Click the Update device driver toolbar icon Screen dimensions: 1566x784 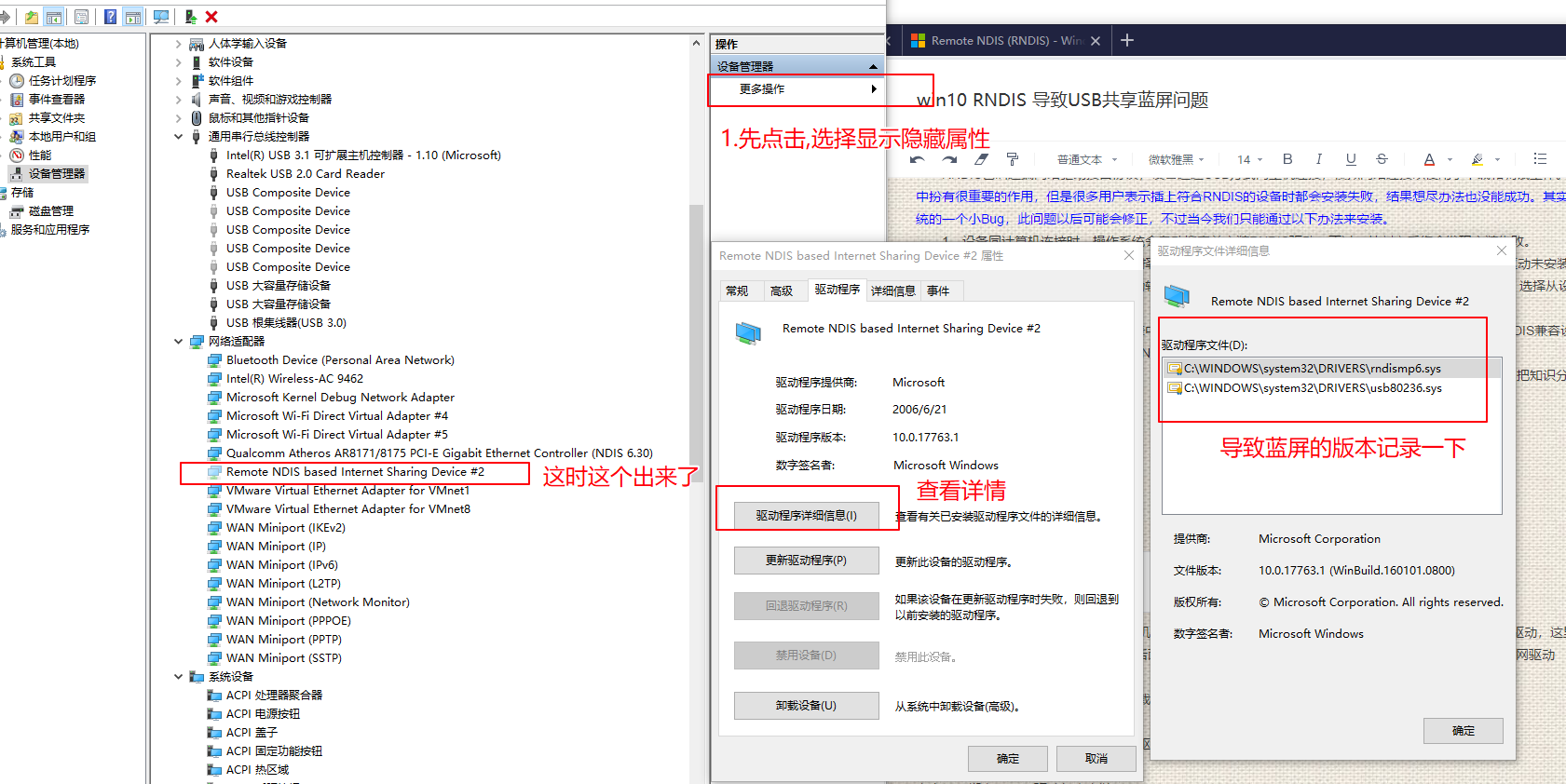[x=191, y=17]
